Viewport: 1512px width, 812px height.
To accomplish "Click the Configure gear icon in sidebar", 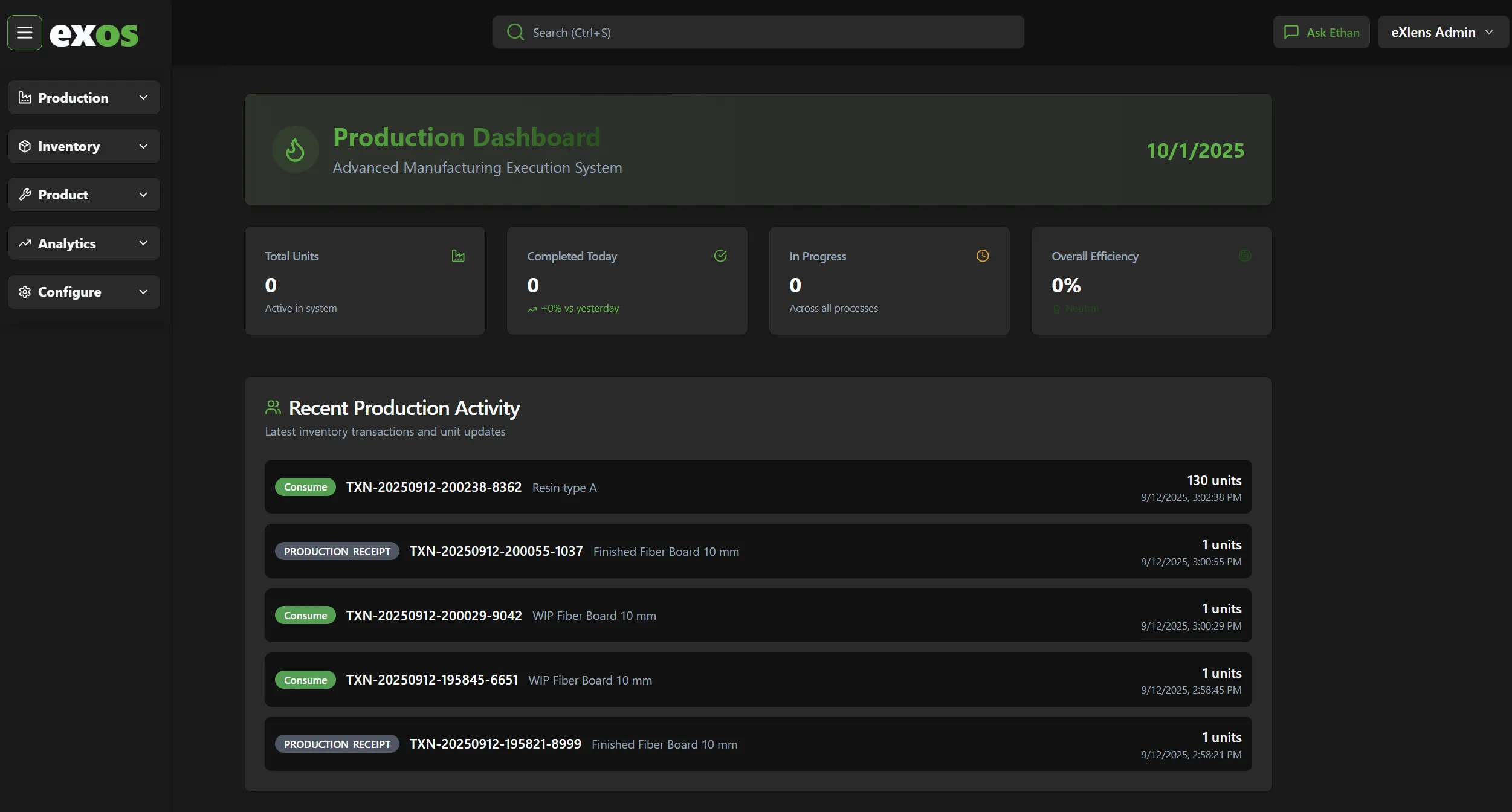I will (25, 292).
